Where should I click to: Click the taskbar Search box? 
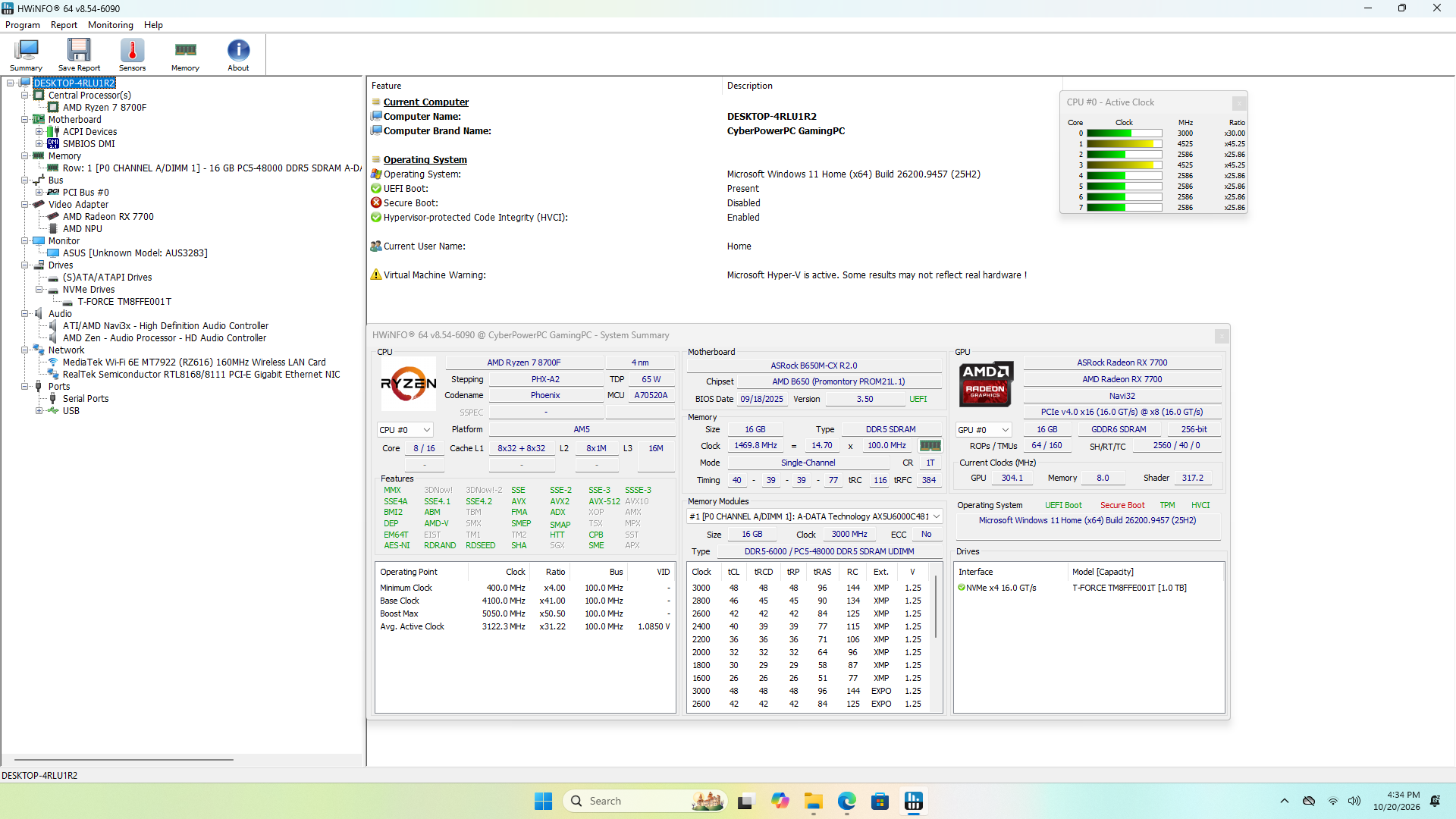tap(645, 801)
